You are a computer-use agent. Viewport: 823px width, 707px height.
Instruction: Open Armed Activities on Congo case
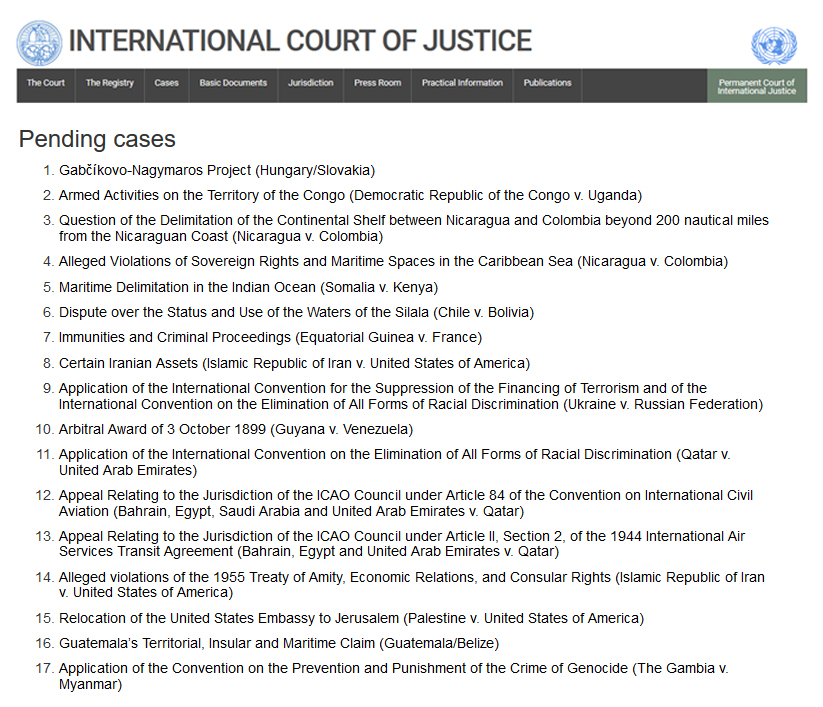pos(350,195)
